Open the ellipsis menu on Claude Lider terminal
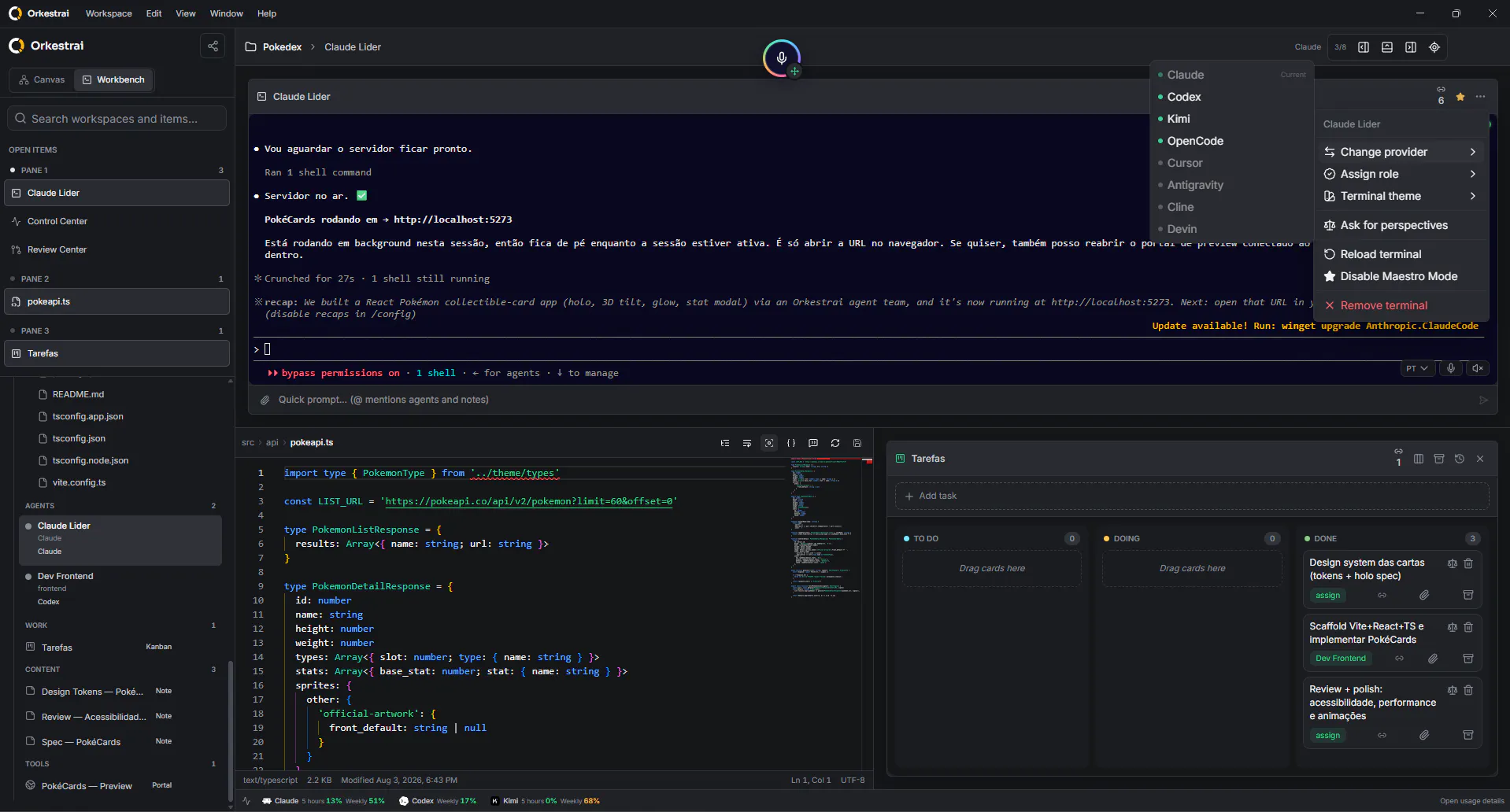This screenshot has height=812, width=1510. point(1481,97)
